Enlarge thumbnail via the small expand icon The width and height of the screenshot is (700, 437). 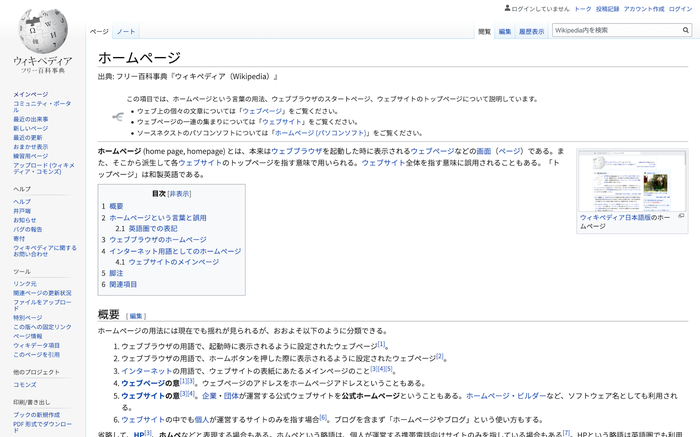(681, 216)
